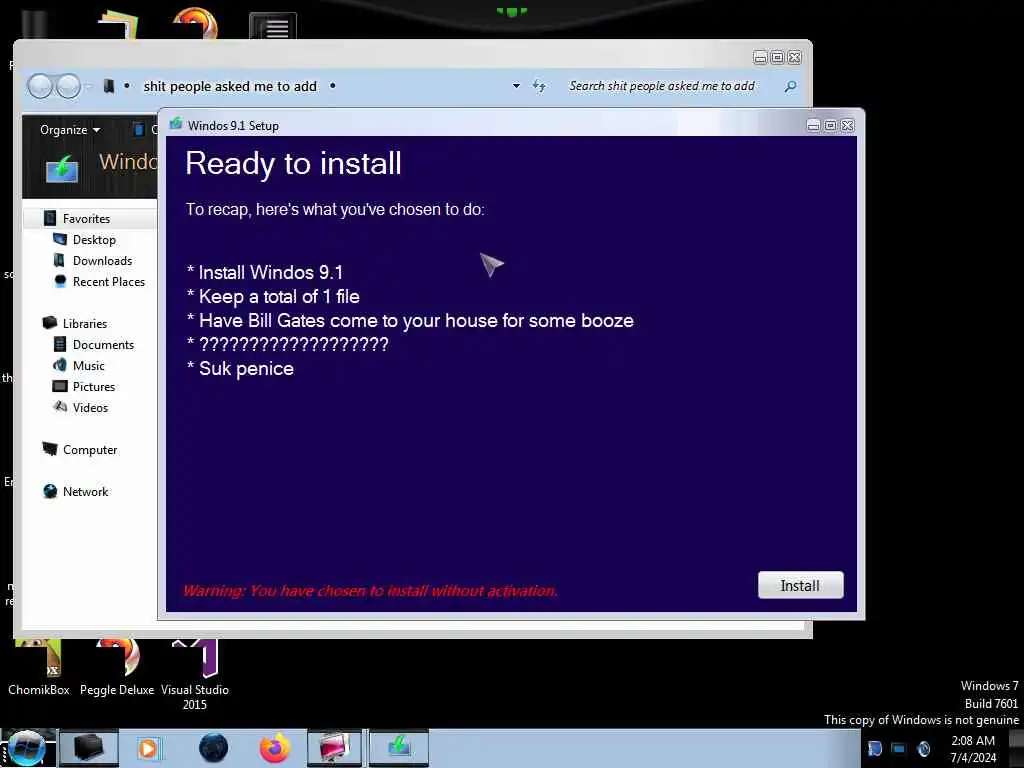Open Documents library in Explorer

click(x=103, y=345)
